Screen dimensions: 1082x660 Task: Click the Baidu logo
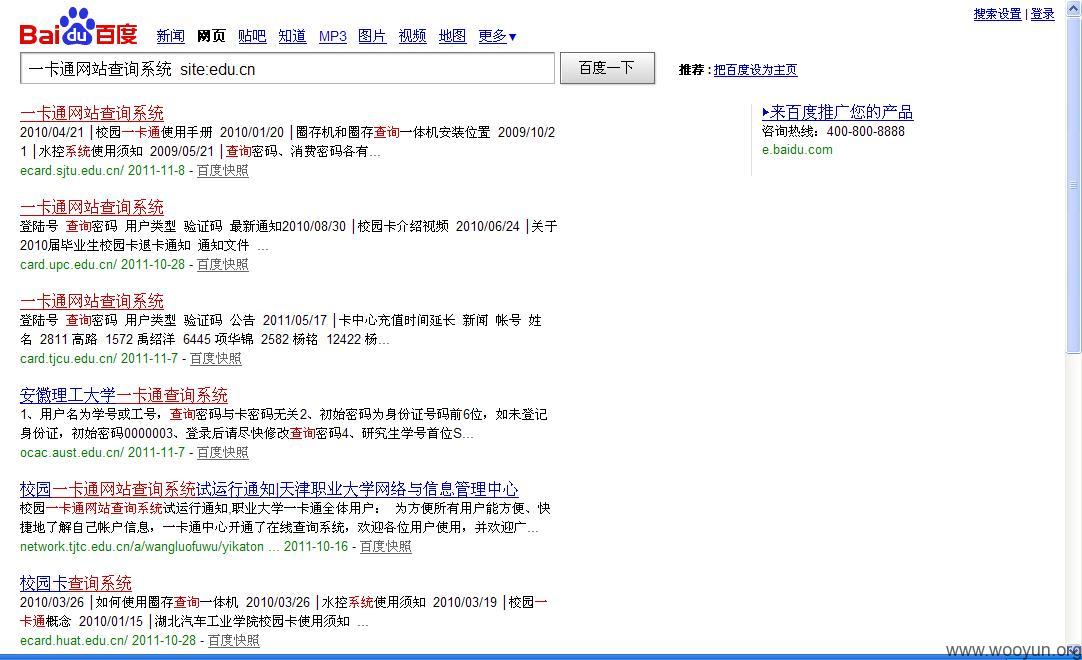pyautogui.click(x=78, y=27)
